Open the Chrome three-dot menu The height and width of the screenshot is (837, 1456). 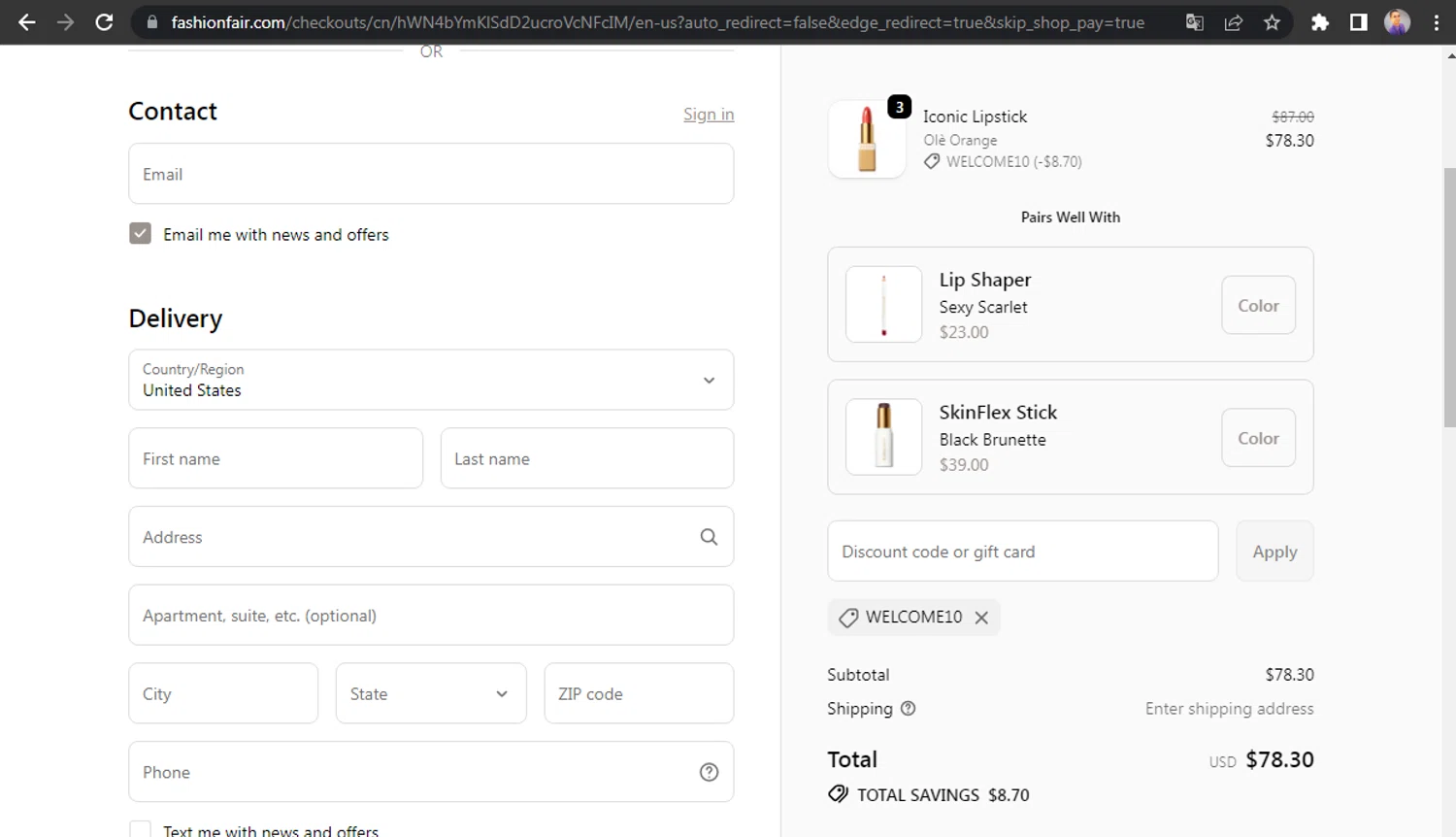point(1437,22)
